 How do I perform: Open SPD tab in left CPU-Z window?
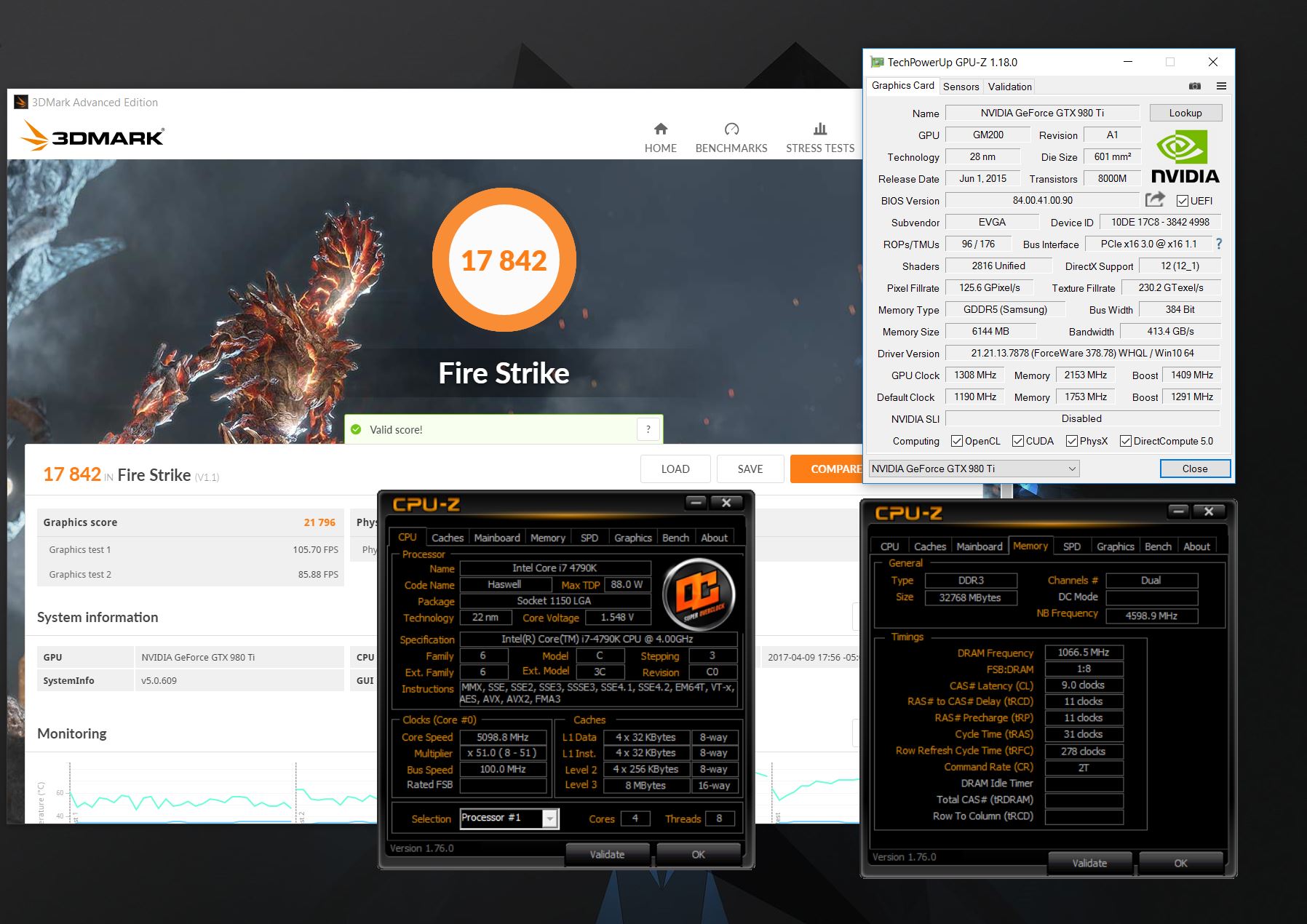pyautogui.click(x=589, y=538)
